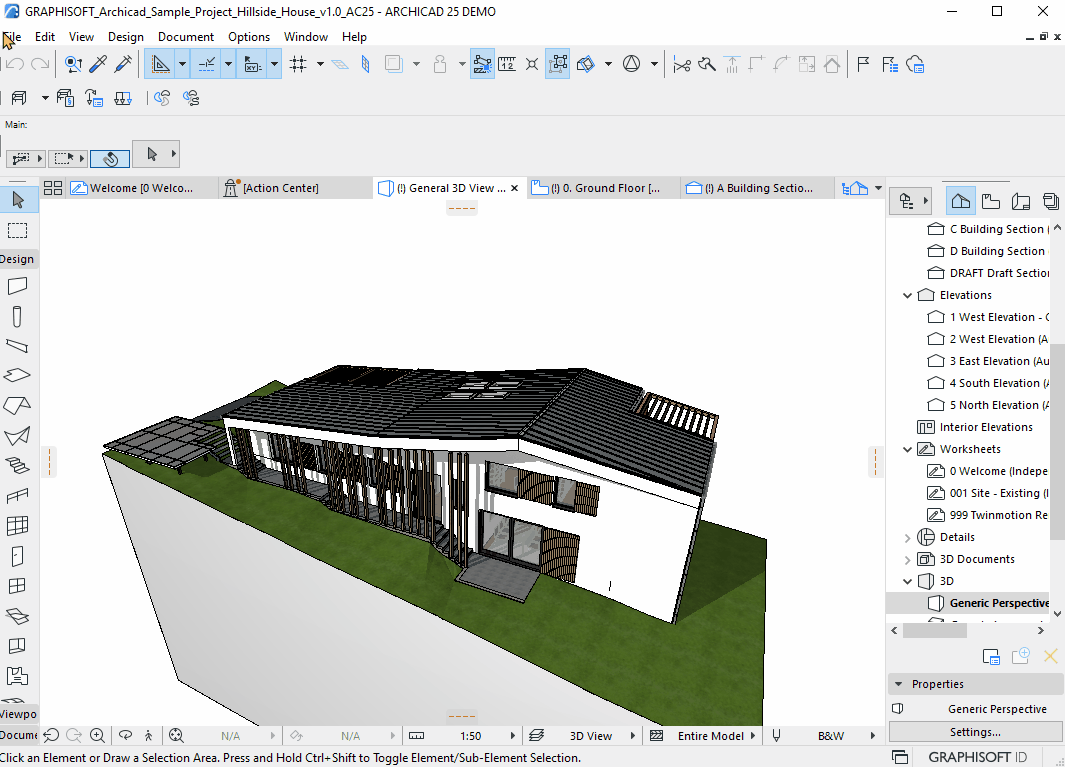
Task: Click the Inject Parameters syringe icon
Action: click(124, 64)
